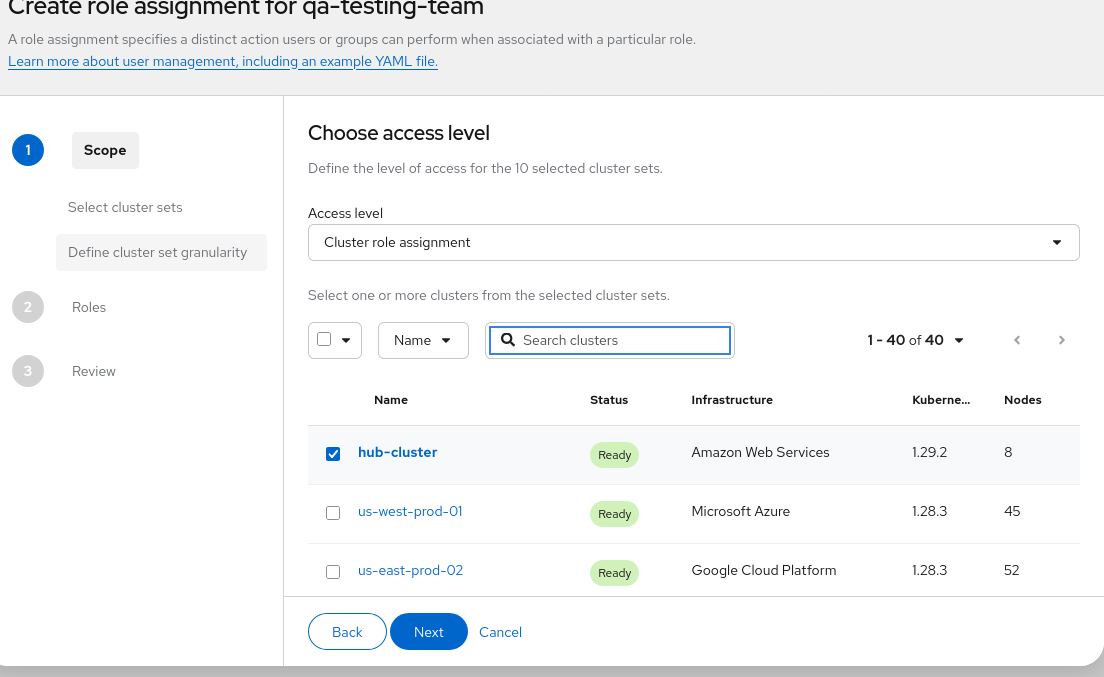Click step 2 Roles circle icon

coord(28,307)
